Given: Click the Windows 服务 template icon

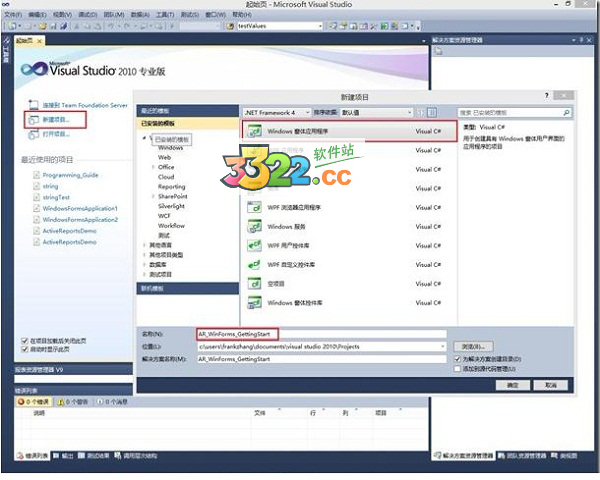Looking at the screenshot, I should tap(254, 226).
